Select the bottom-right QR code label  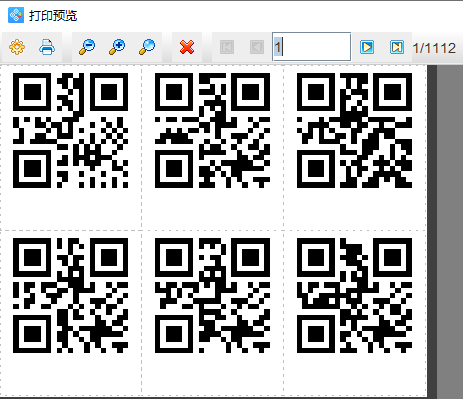click(355, 295)
